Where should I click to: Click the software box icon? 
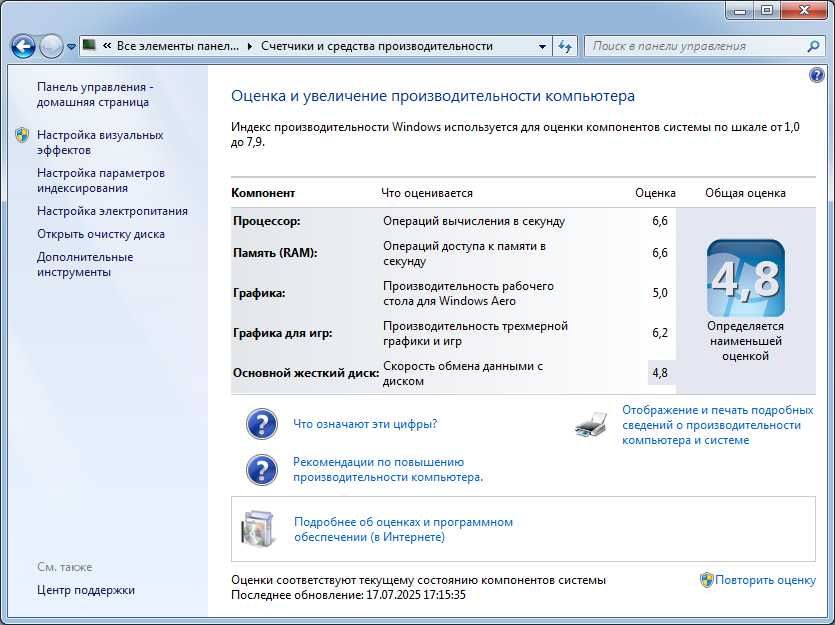(258, 529)
